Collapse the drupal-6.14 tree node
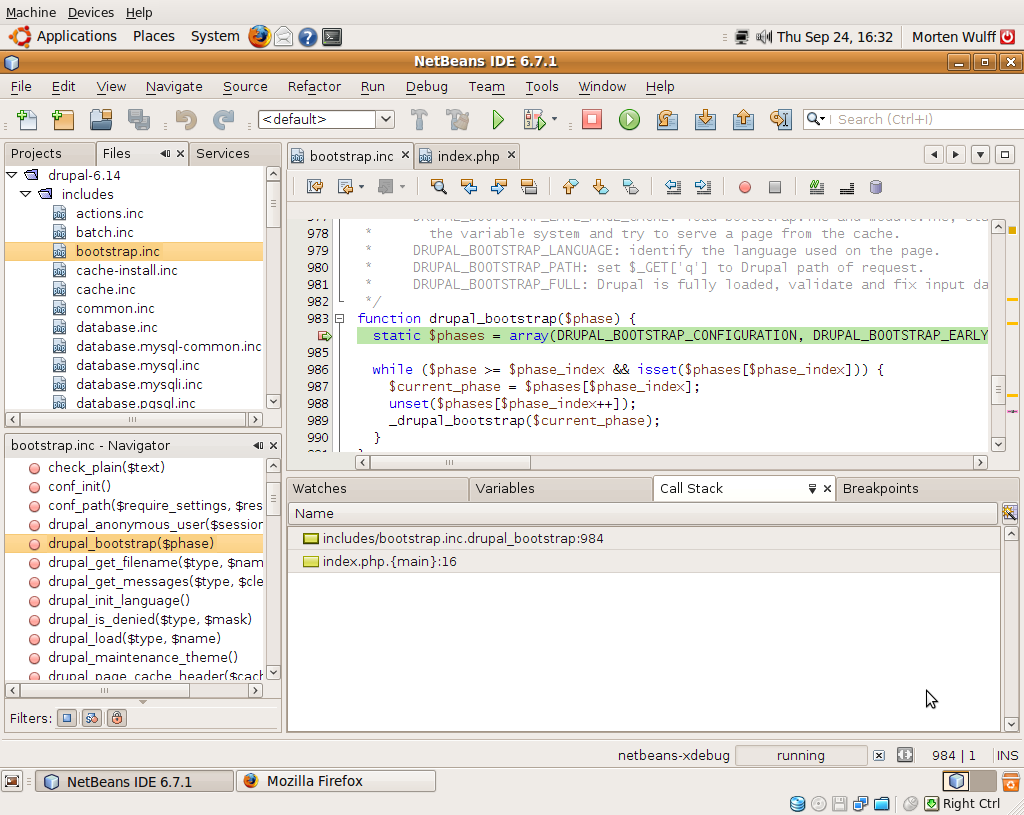1024x815 pixels. click(12, 175)
